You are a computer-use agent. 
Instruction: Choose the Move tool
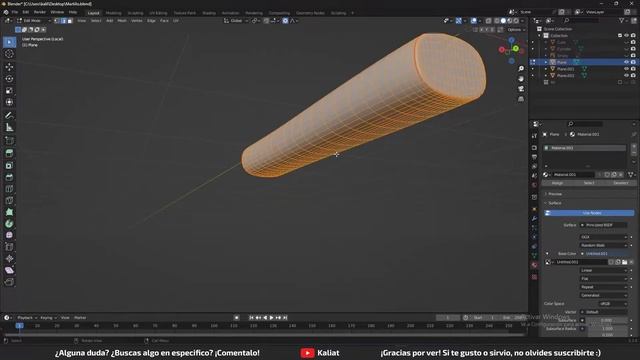pyautogui.click(x=9, y=67)
